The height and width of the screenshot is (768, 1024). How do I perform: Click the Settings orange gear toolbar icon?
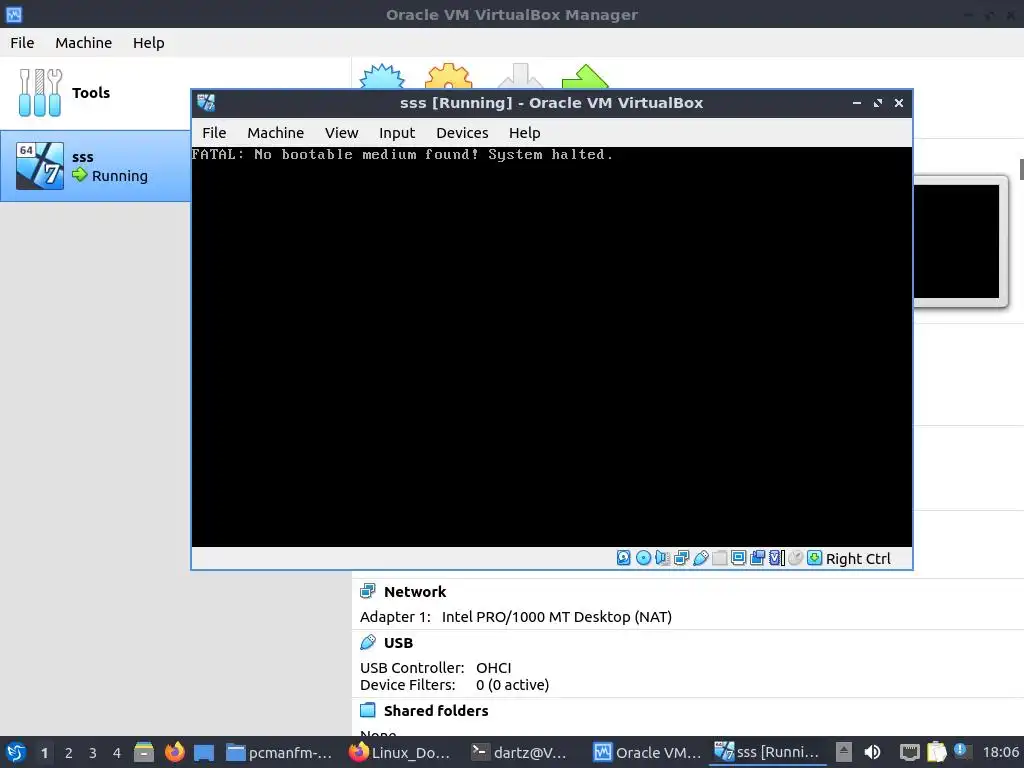(449, 76)
